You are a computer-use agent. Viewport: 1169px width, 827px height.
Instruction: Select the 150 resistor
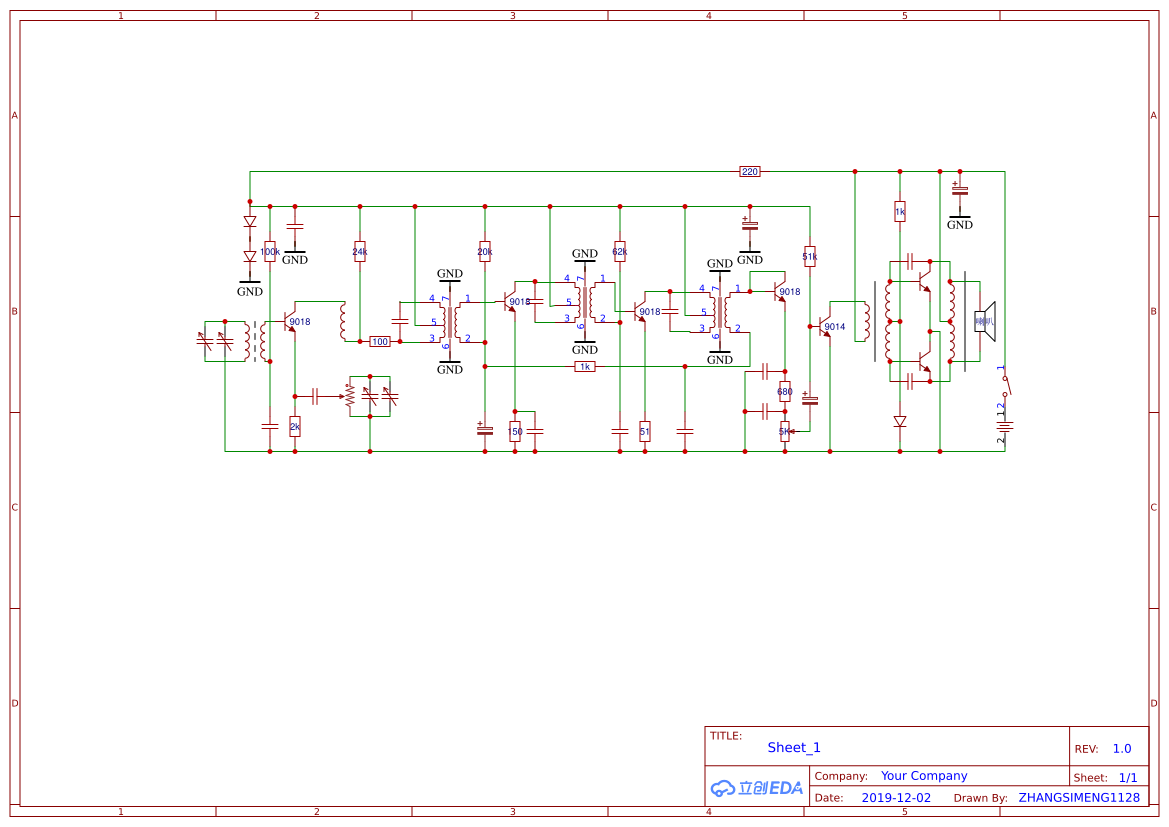click(514, 431)
